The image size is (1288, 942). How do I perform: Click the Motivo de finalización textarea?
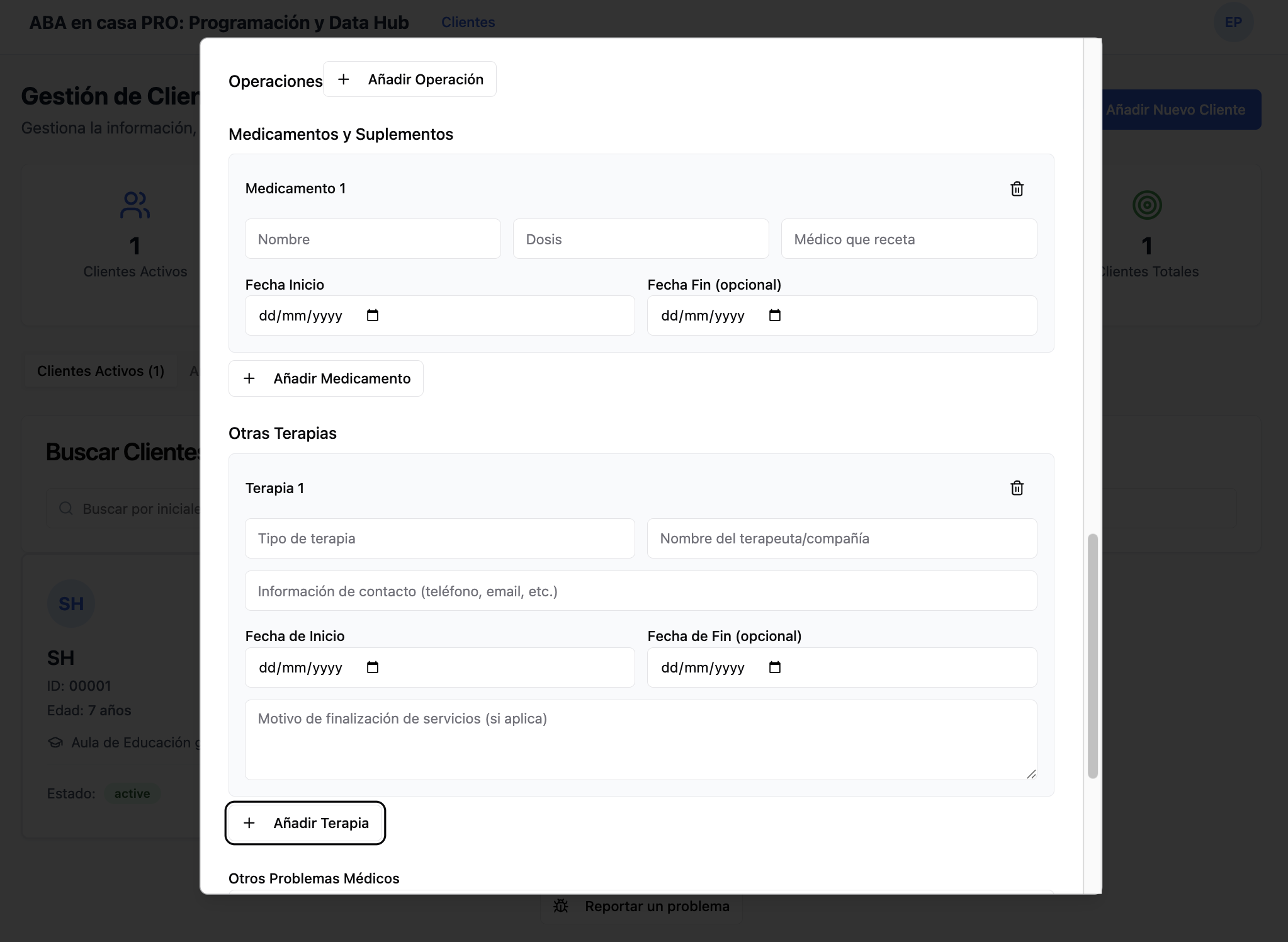641,740
